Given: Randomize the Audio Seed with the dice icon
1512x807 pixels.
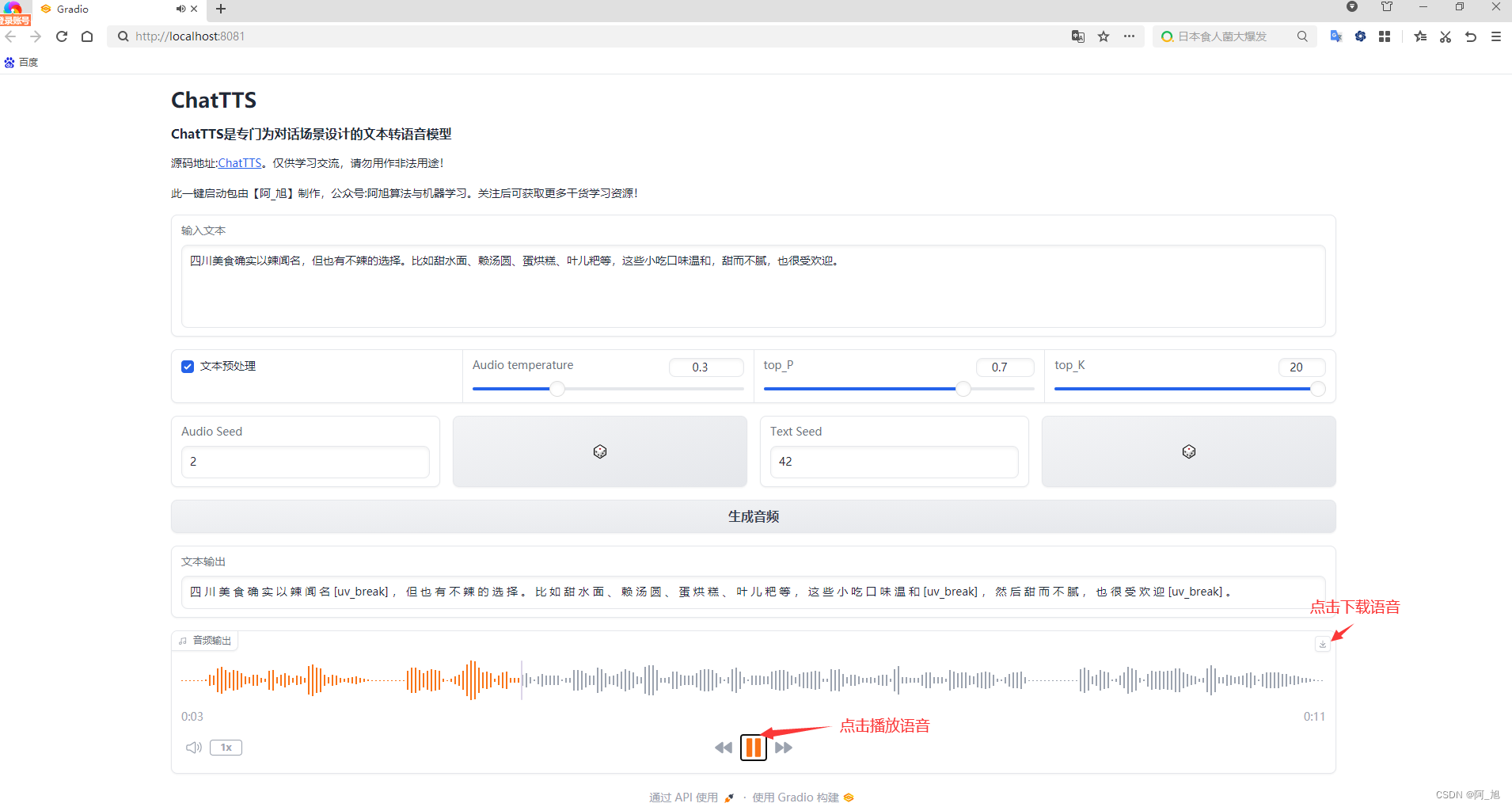Looking at the screenshot, I should click(x=599, y=451).
